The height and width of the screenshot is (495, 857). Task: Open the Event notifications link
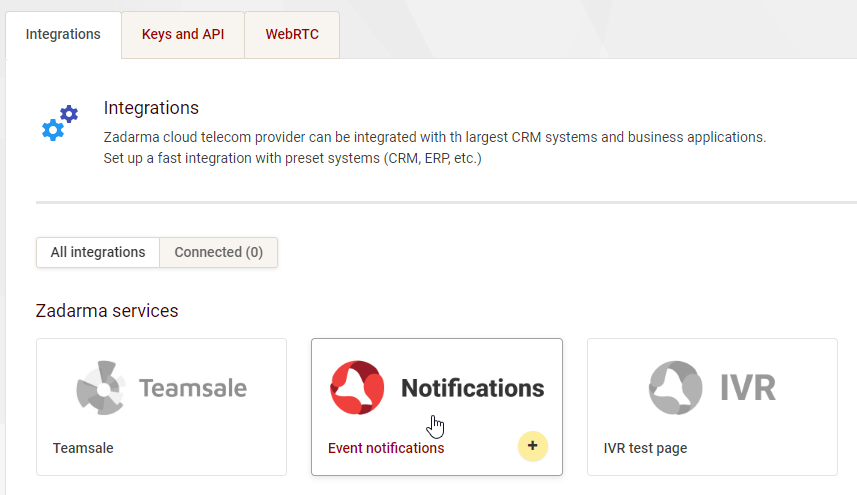tap(386, 448)
